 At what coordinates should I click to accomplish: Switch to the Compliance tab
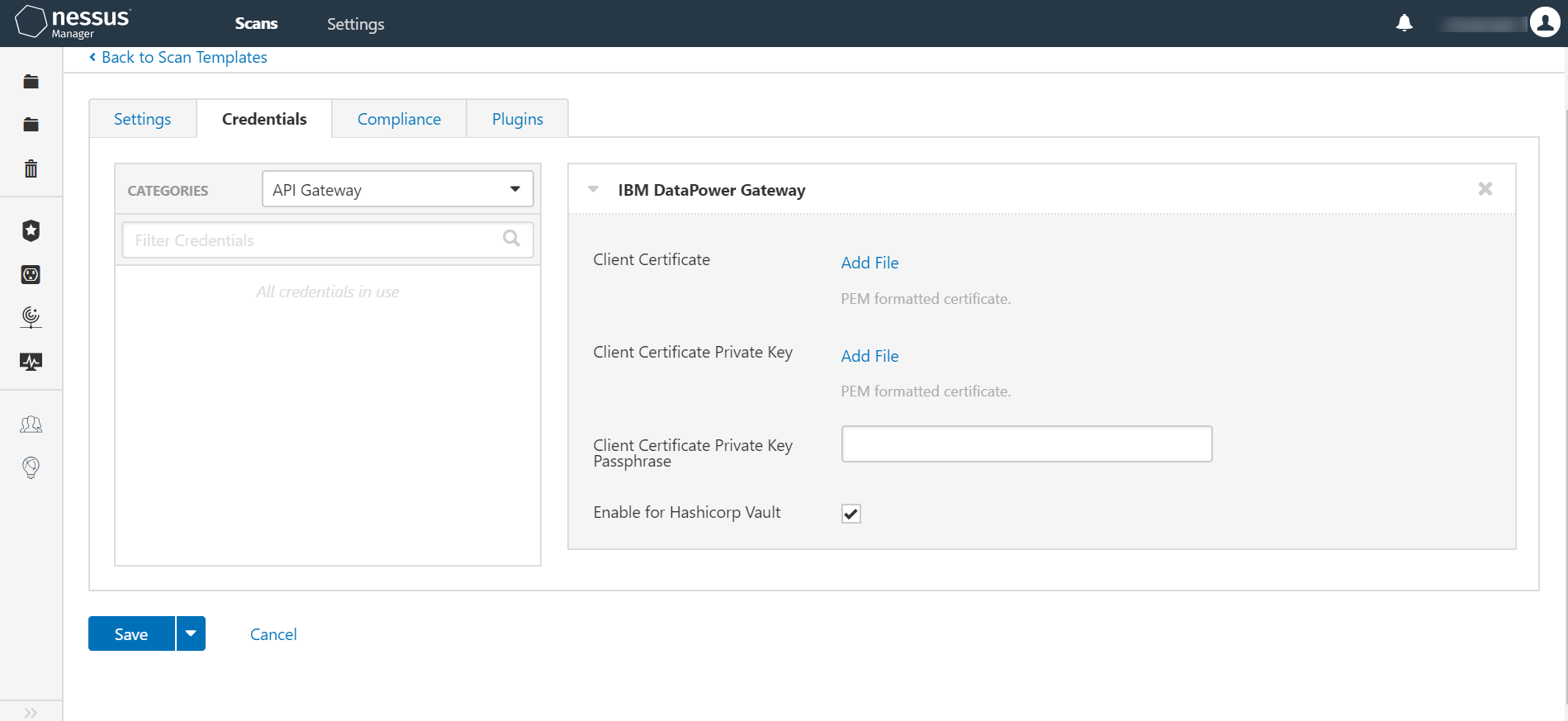[x=399, y=119]
